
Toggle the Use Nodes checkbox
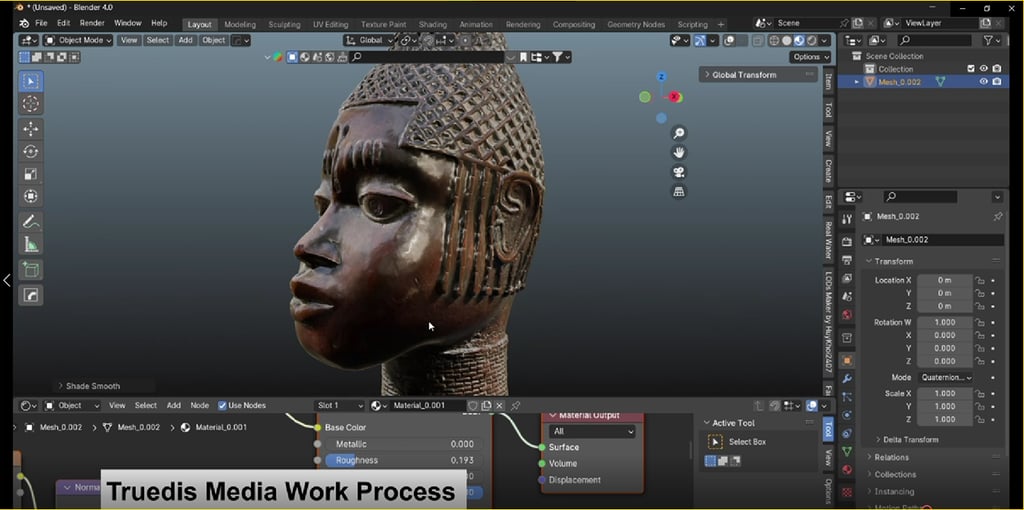tap(222, 406)
